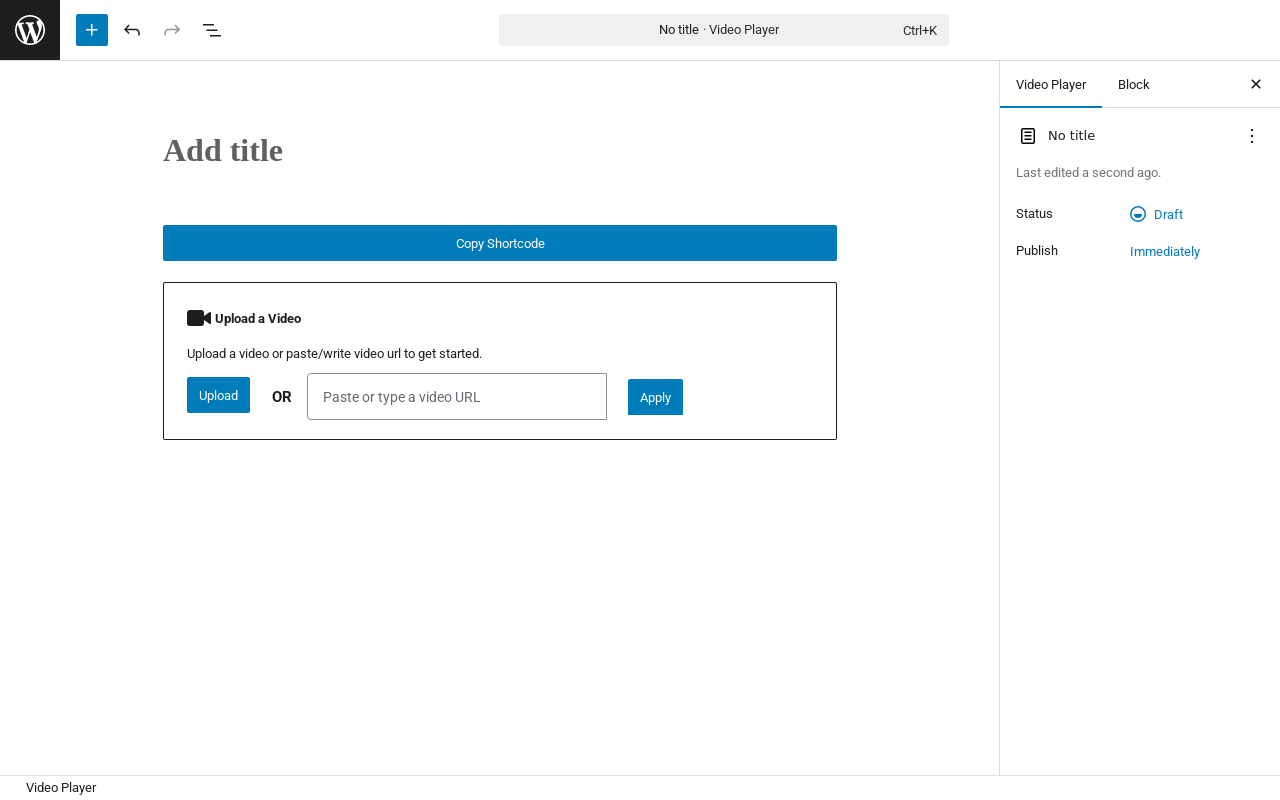Click the WordPress logo to view posts
Screen dimensions: 1280x800
[x=30, y=30]
